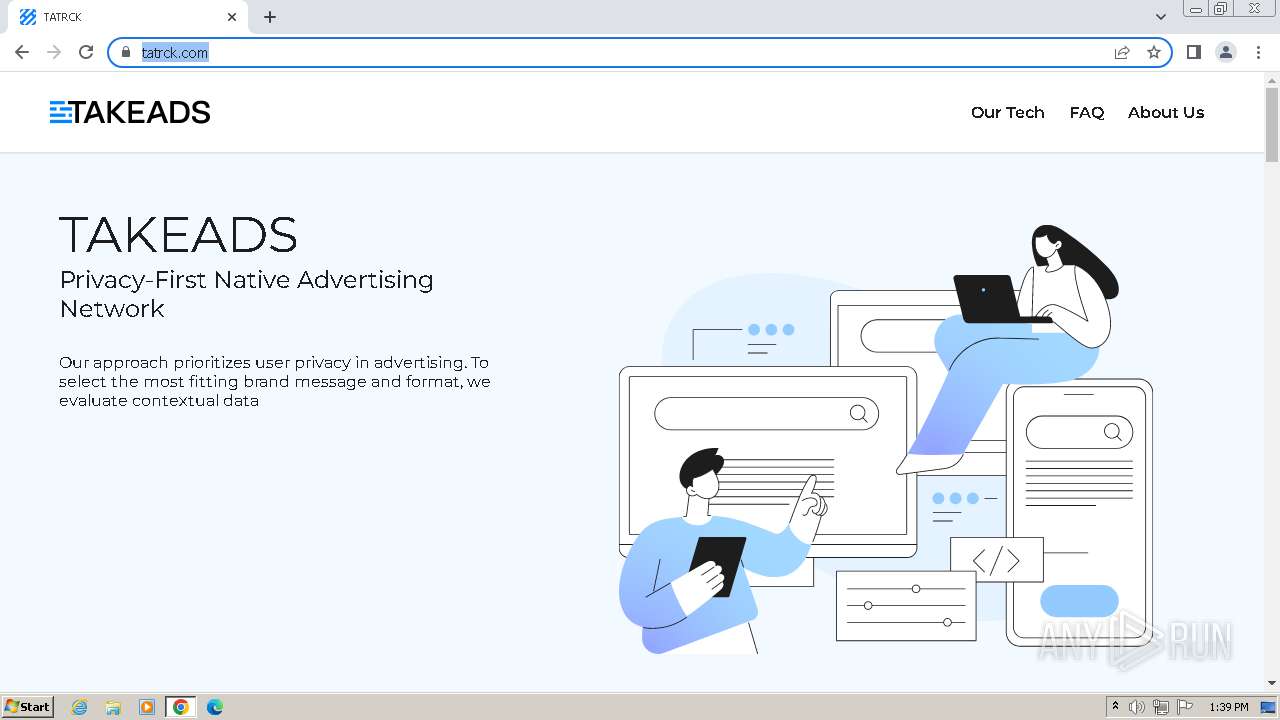Click the lock site info icon
The image size is (1280, 720).
pyautogui.click(x=126, y=52)
